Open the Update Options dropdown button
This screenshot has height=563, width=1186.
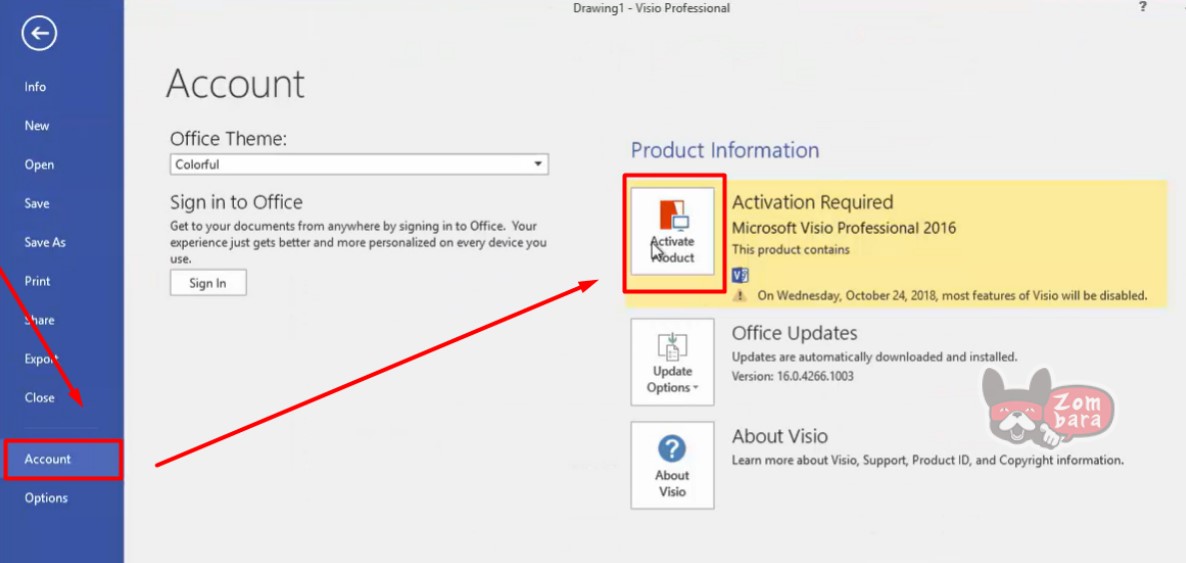coord(672,362)
